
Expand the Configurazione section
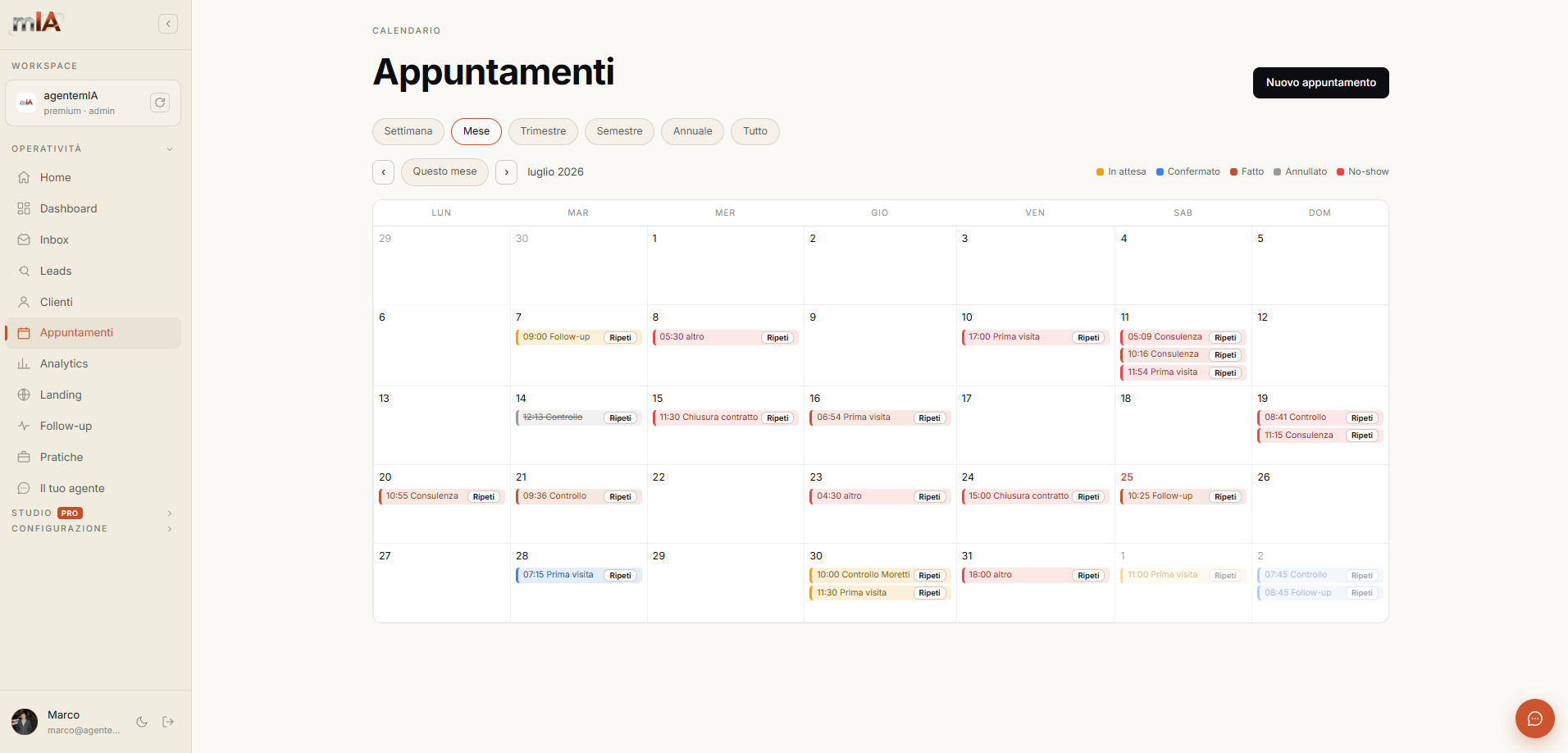(x=93, y=528)
